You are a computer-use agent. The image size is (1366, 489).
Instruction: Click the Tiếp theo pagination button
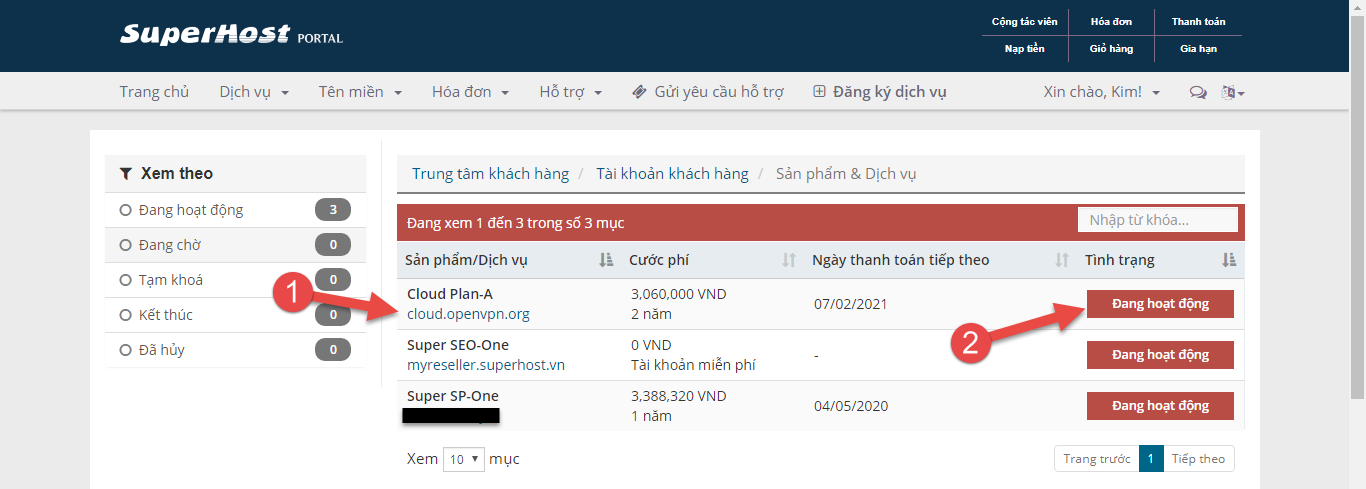point(1198,459)
